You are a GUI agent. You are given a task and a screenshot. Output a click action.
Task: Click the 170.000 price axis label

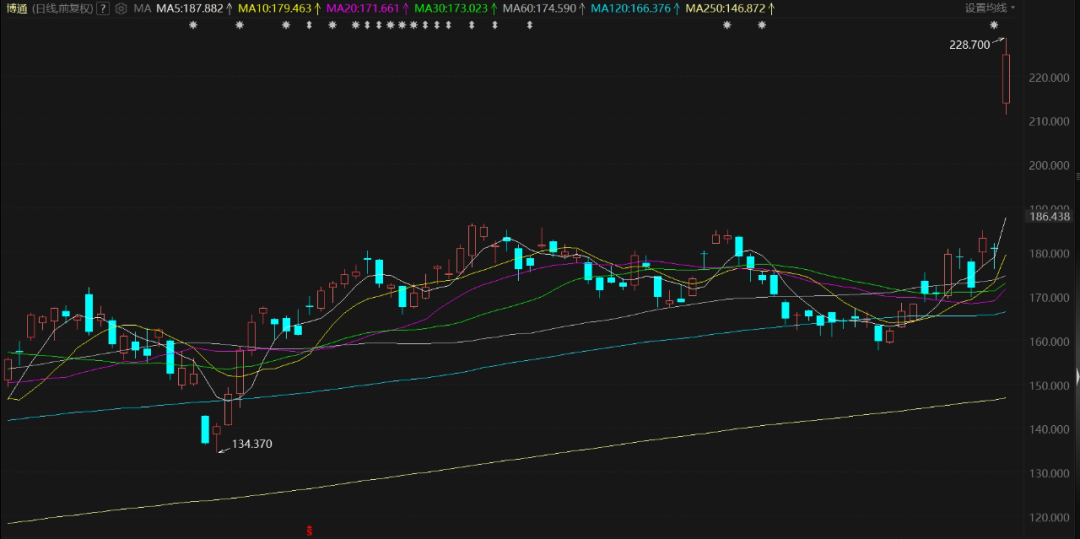coord(1050,298)
